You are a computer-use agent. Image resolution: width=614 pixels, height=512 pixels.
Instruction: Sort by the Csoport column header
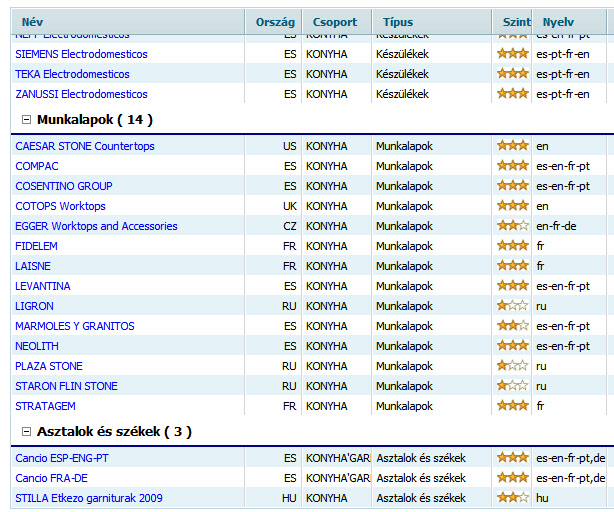(x=335, y=22)
